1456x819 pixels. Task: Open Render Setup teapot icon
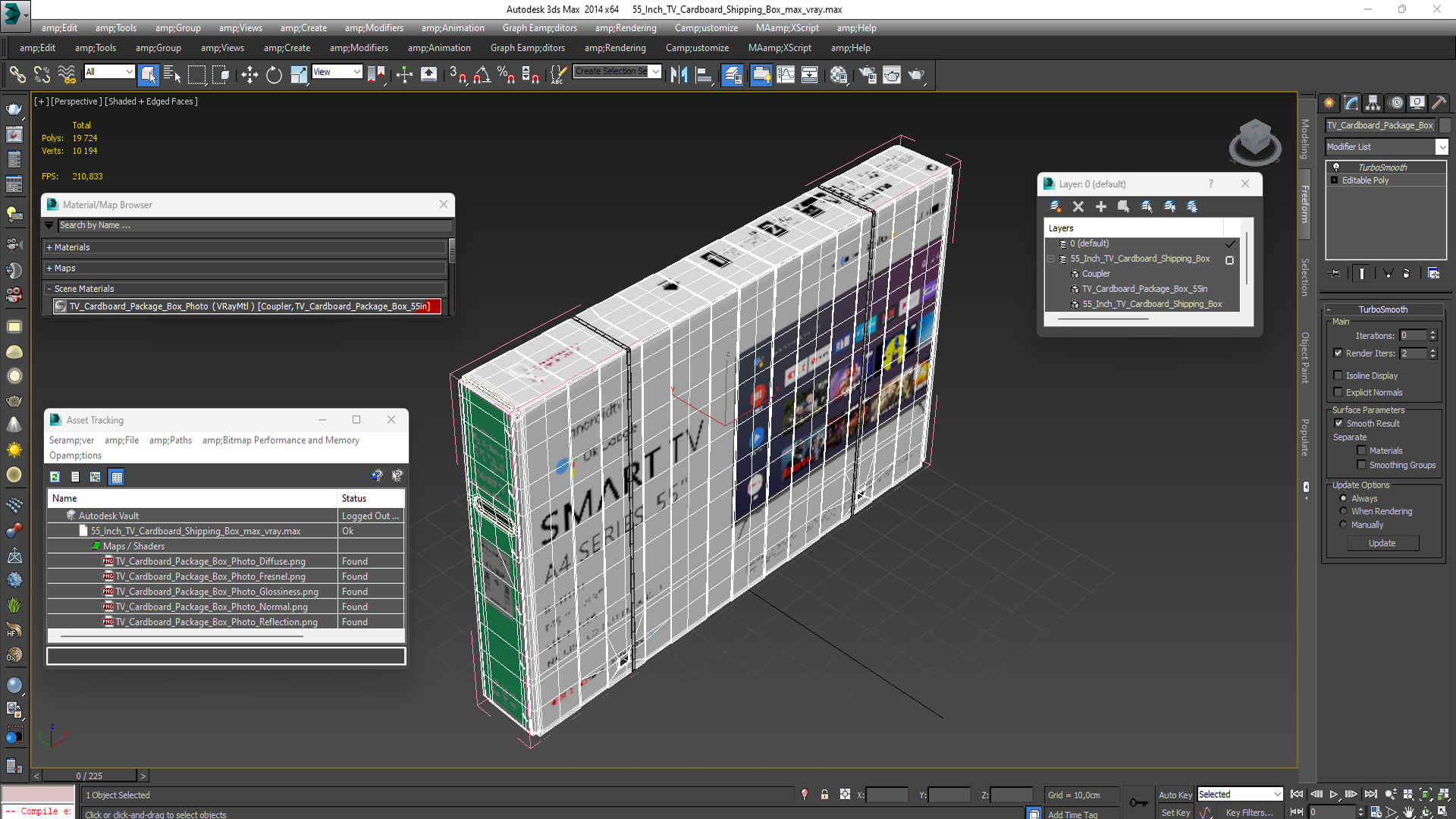pos(868,74)
